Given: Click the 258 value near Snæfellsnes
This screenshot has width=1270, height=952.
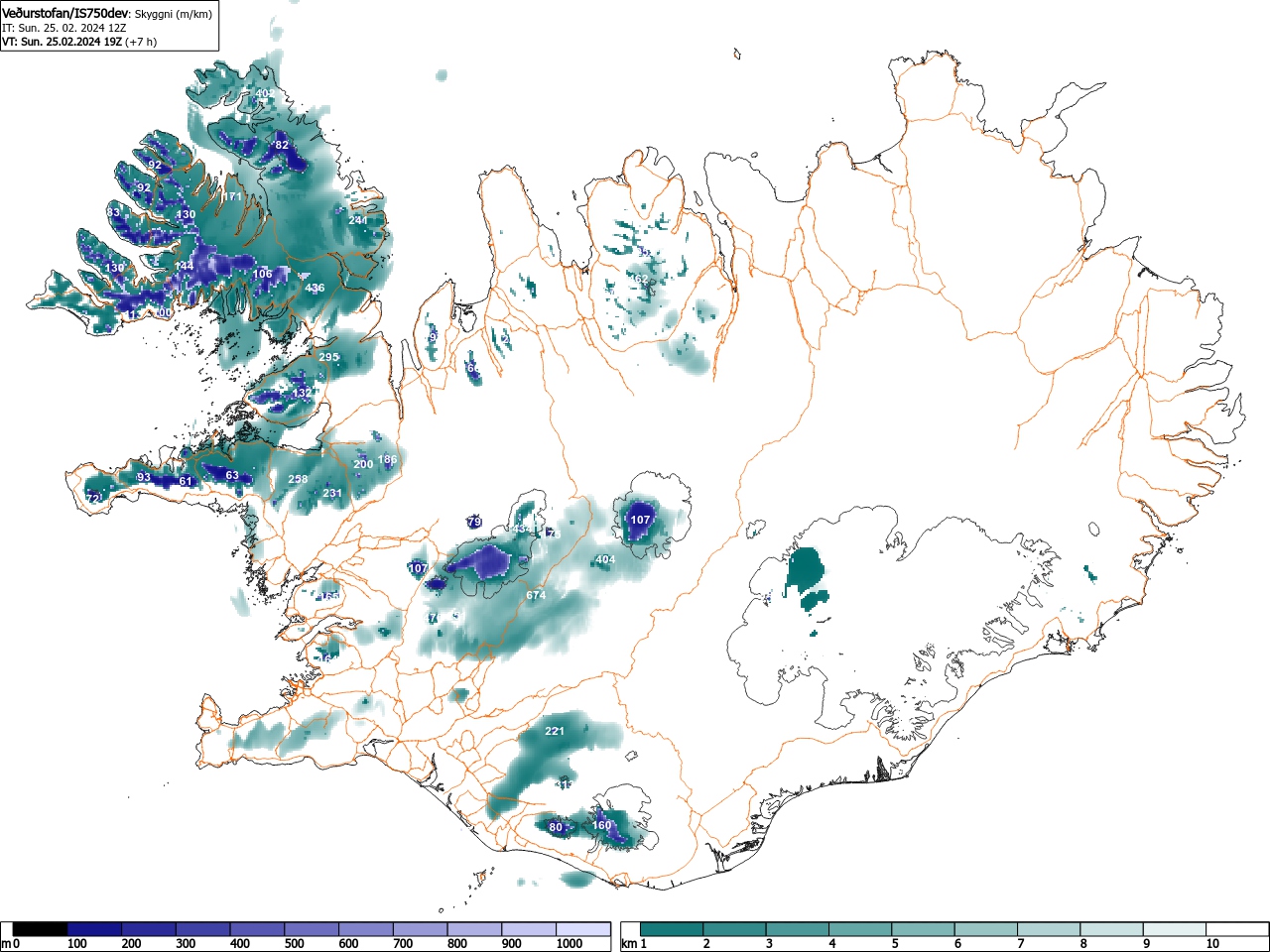Looking at the screenshot, I should tap(298, 479).
